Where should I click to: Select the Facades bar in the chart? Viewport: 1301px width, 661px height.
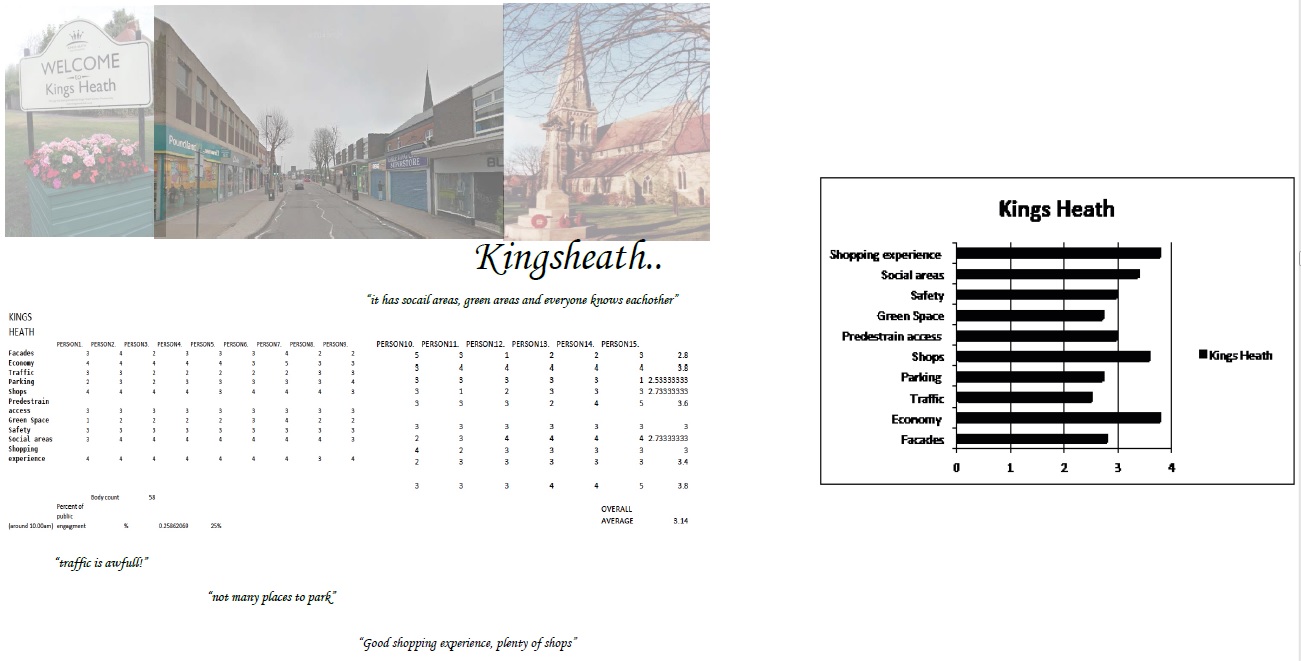(1032, 439)
